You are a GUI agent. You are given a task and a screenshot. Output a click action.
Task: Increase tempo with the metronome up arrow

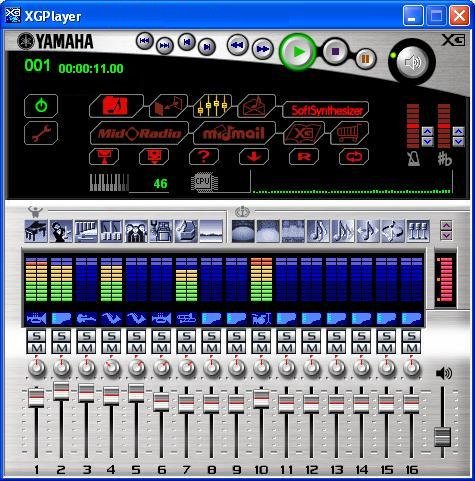[x=427, y=131]
